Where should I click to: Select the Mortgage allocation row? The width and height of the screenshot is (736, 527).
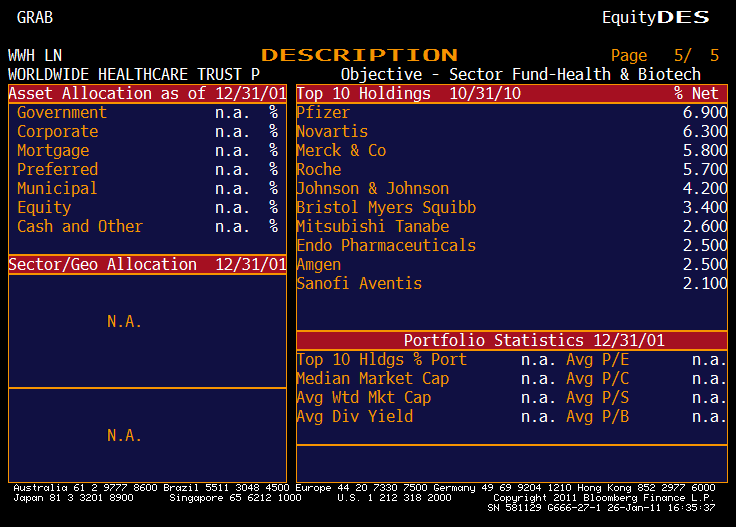[x=147, y=151]
